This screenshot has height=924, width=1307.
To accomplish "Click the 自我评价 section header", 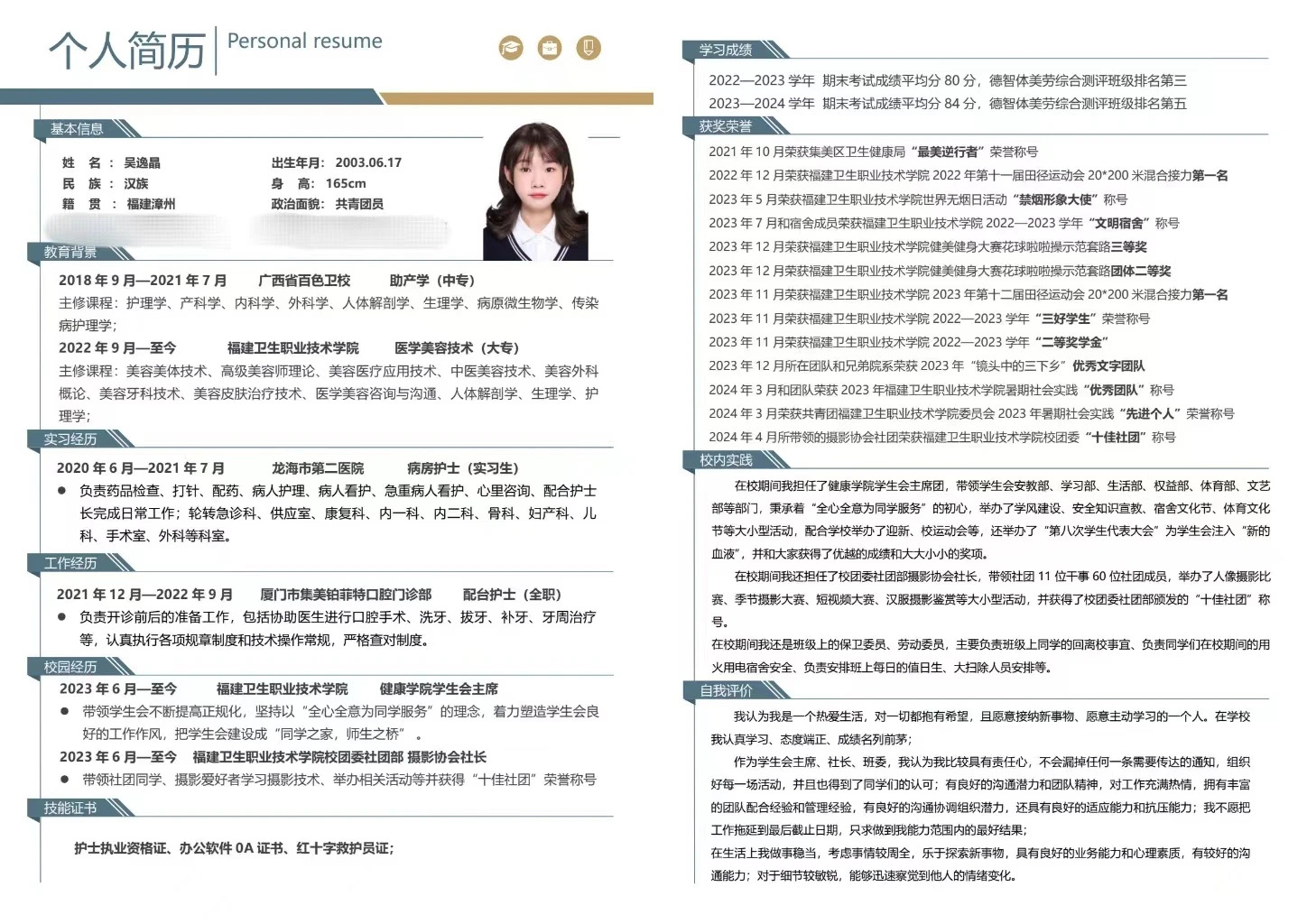I will pos(725,691).
